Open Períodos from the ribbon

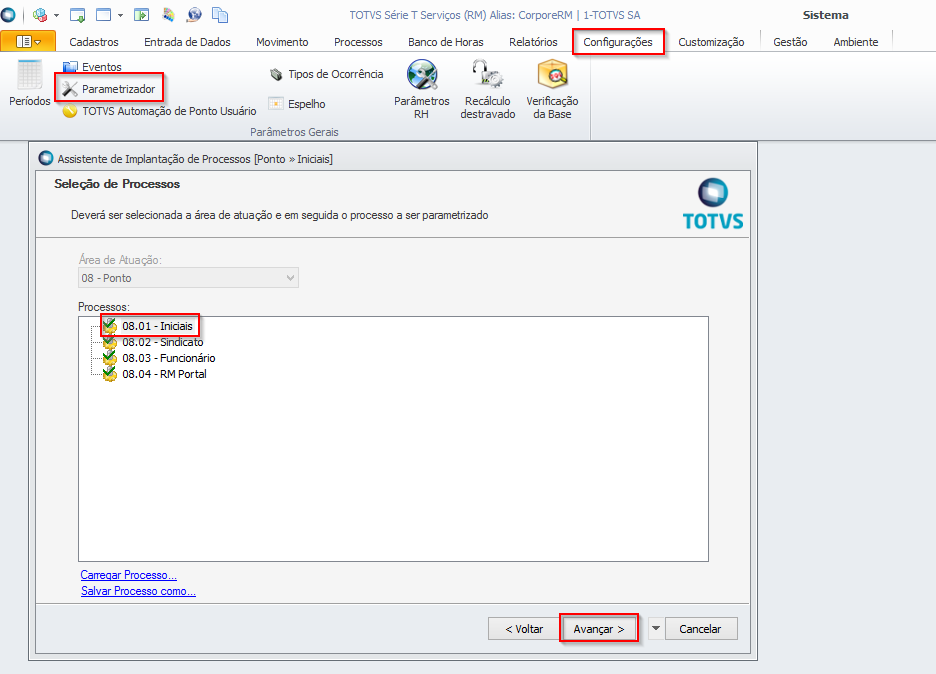click(29, 84)
